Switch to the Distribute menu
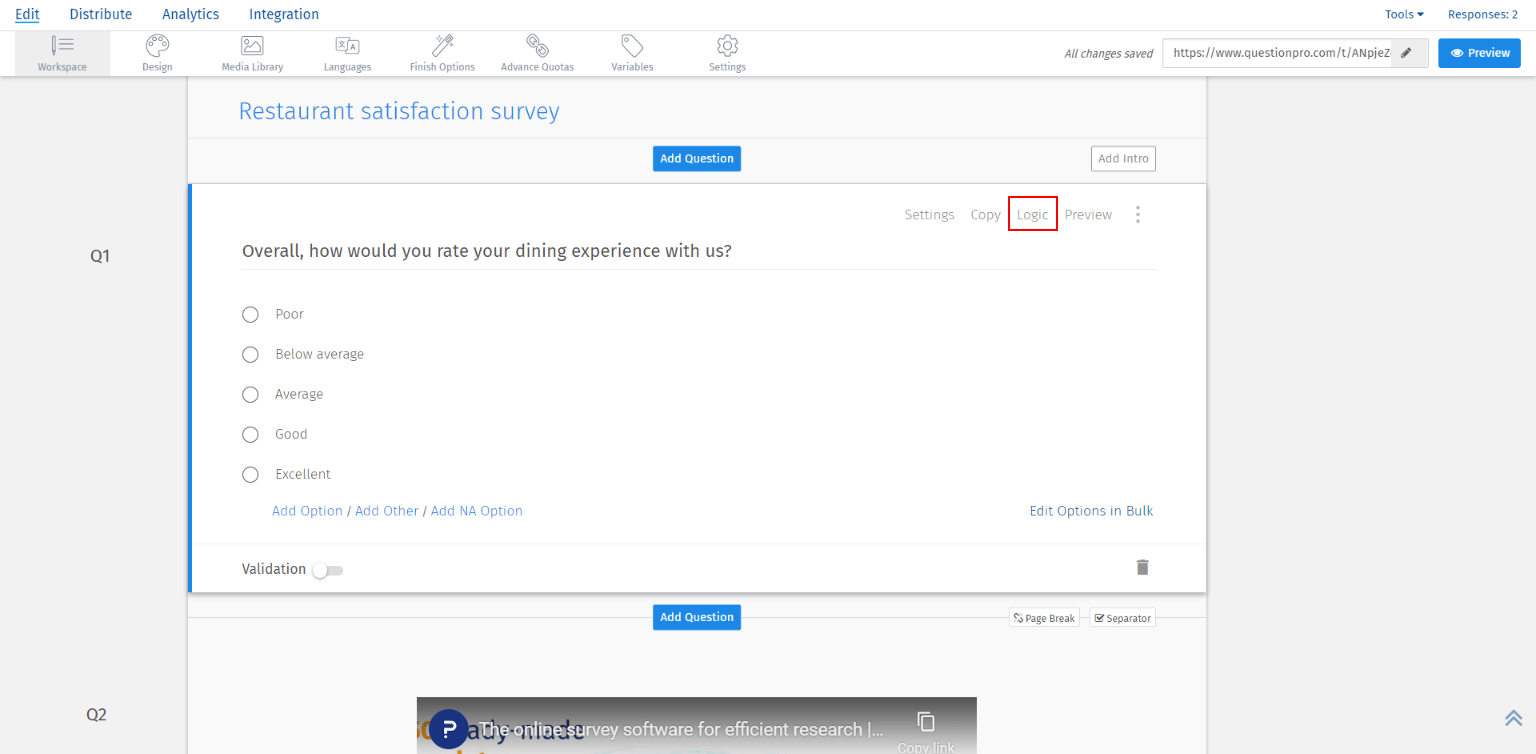Viewport: 1536px width, 754px height. tap(100, 14)
